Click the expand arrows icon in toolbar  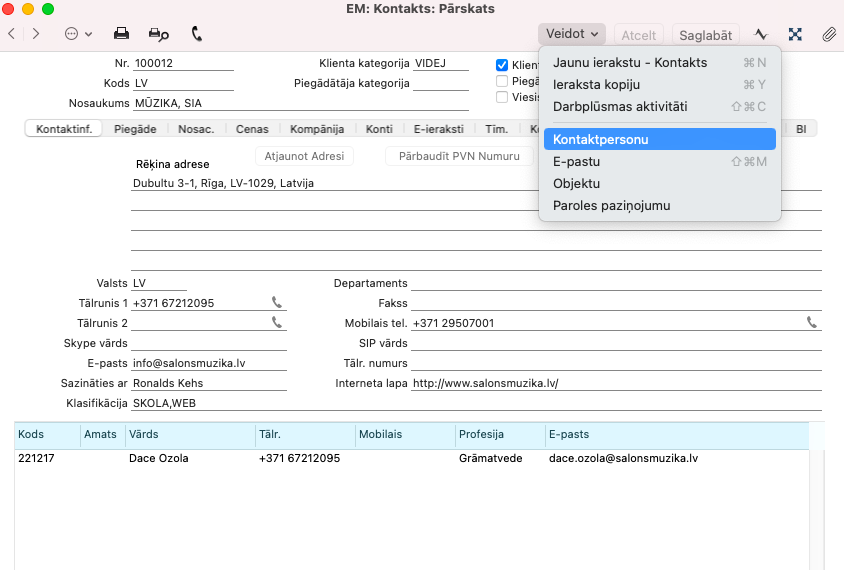point(795,34)
